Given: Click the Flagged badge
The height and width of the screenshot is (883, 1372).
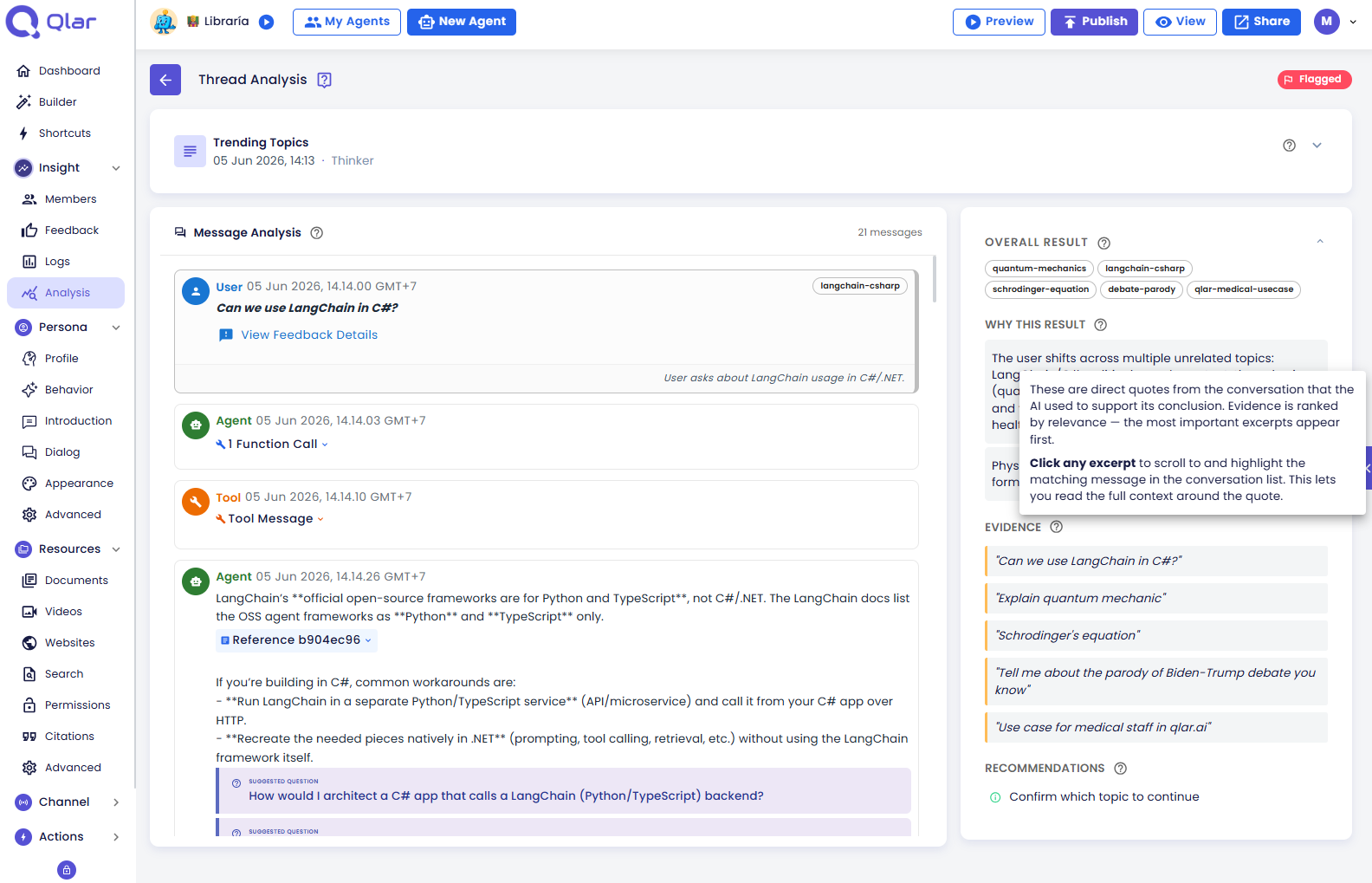Looking at the screenshot, I should [1314, 80].
